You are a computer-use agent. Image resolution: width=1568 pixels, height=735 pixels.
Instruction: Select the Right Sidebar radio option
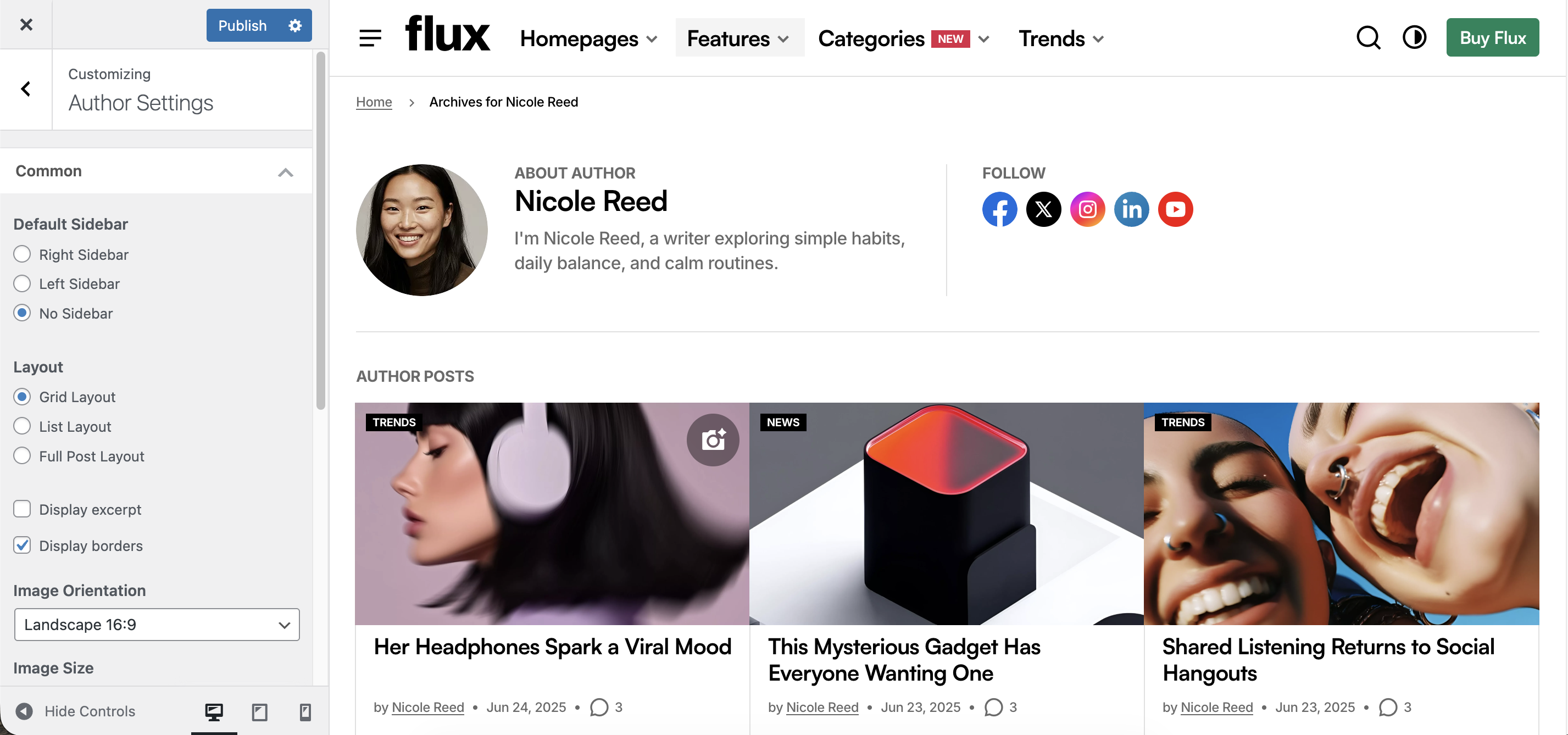(x=22, y=254)
